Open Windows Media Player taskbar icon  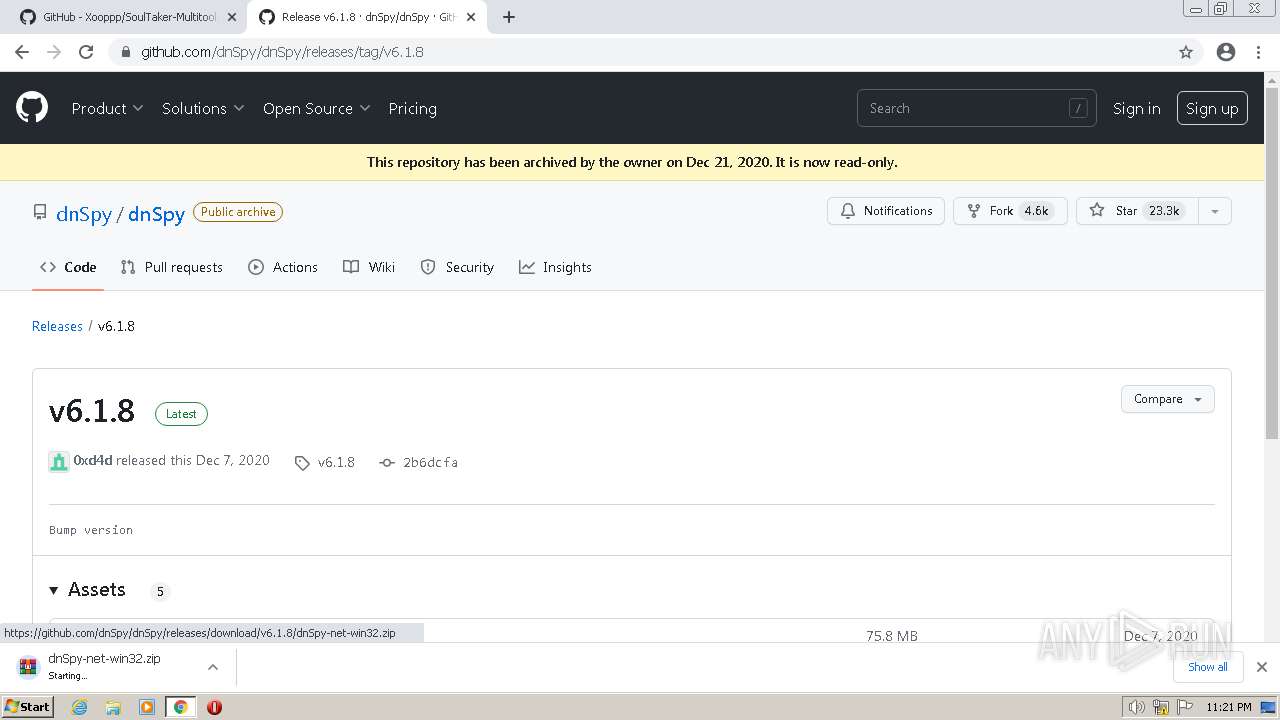click(x=147, y=707)
